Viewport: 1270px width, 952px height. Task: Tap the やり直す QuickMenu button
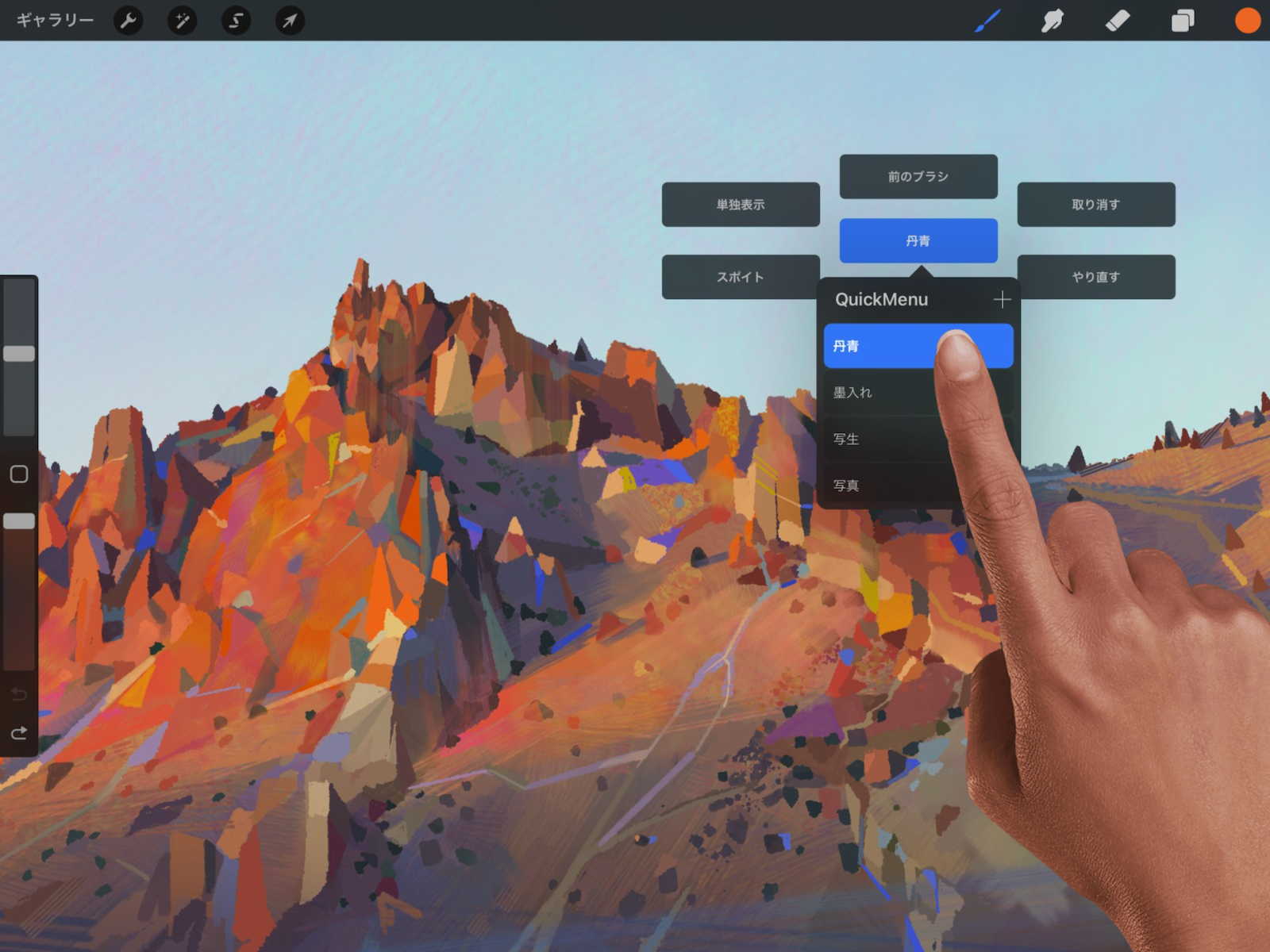(1096, 277)
